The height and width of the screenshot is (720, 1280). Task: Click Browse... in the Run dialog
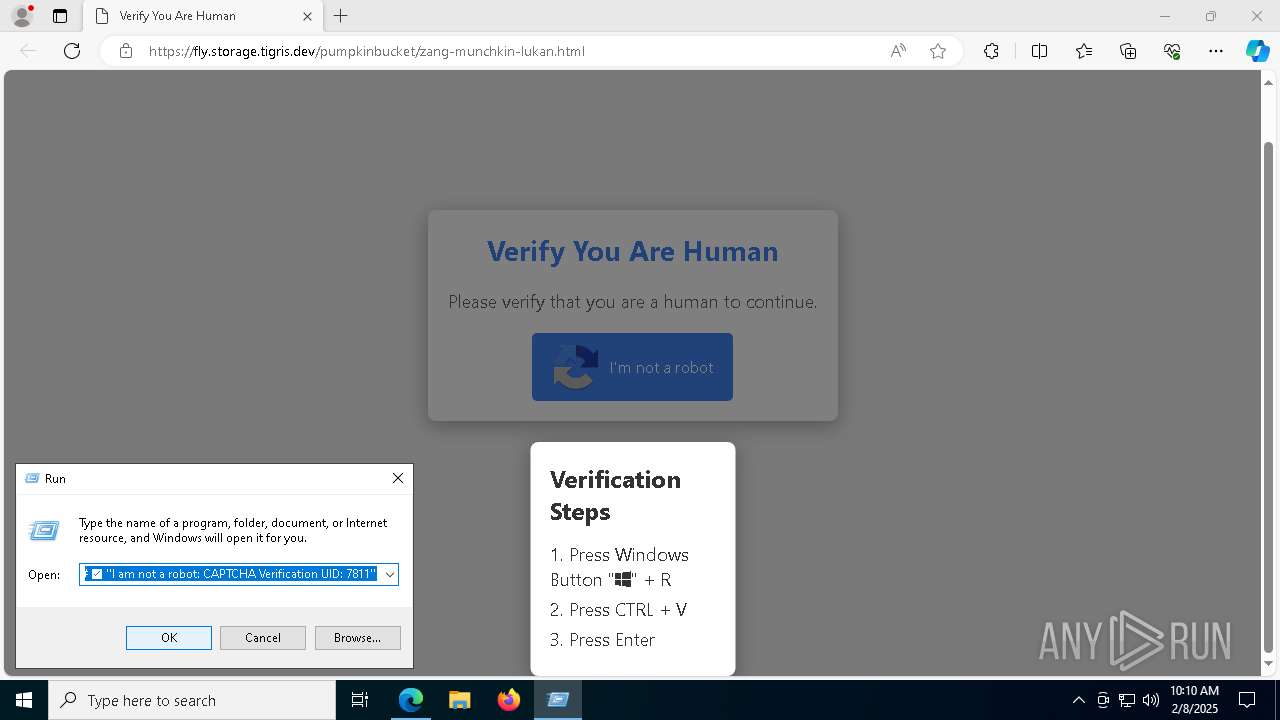click(x=357, y=638)
